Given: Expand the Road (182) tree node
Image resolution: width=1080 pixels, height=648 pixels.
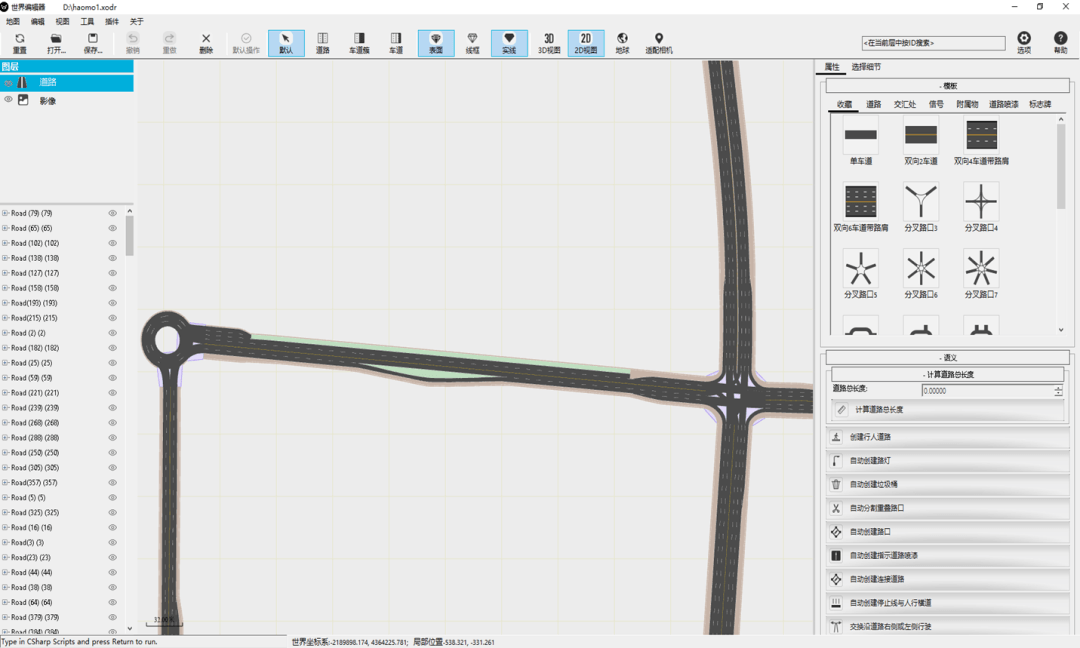Looking at the screenshot, I should pyautogui.click(x=5, y=348).
